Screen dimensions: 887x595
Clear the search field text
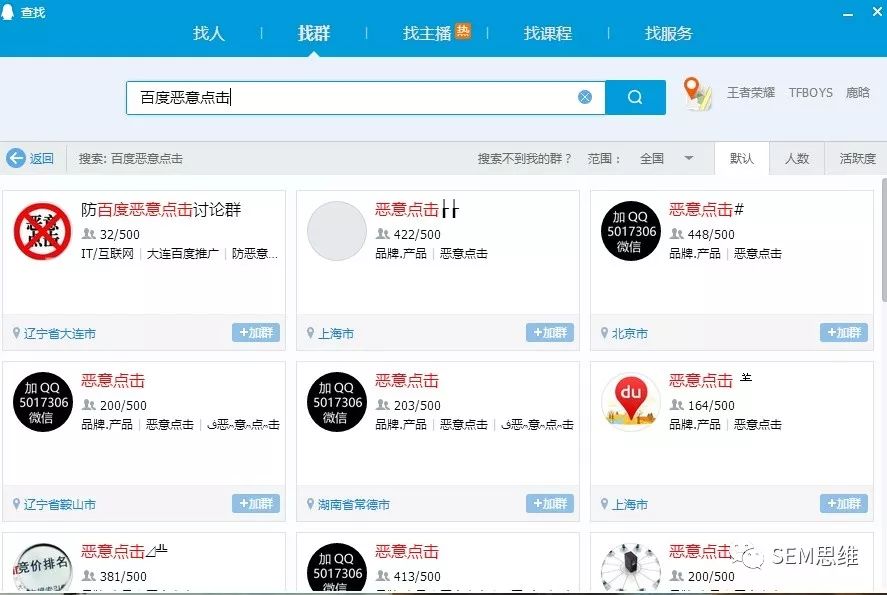click(x=585, y=97)
